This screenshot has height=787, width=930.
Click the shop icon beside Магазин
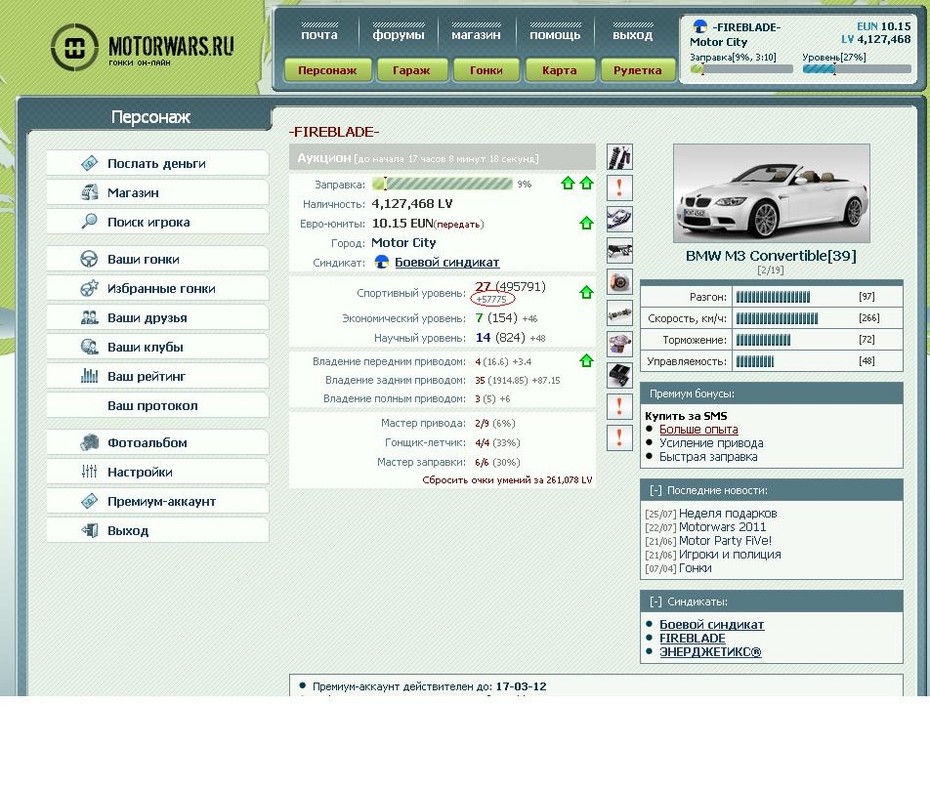pyautogui.click(x=89, y=192)
